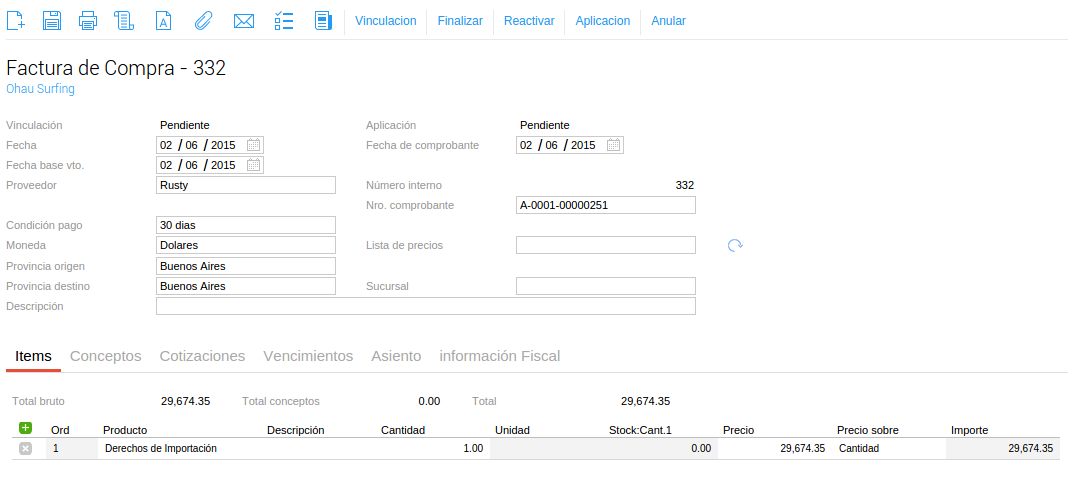This screenshot has height=488, width=1068.
Task: Click the Descripción text field
Action: (426, 306)
